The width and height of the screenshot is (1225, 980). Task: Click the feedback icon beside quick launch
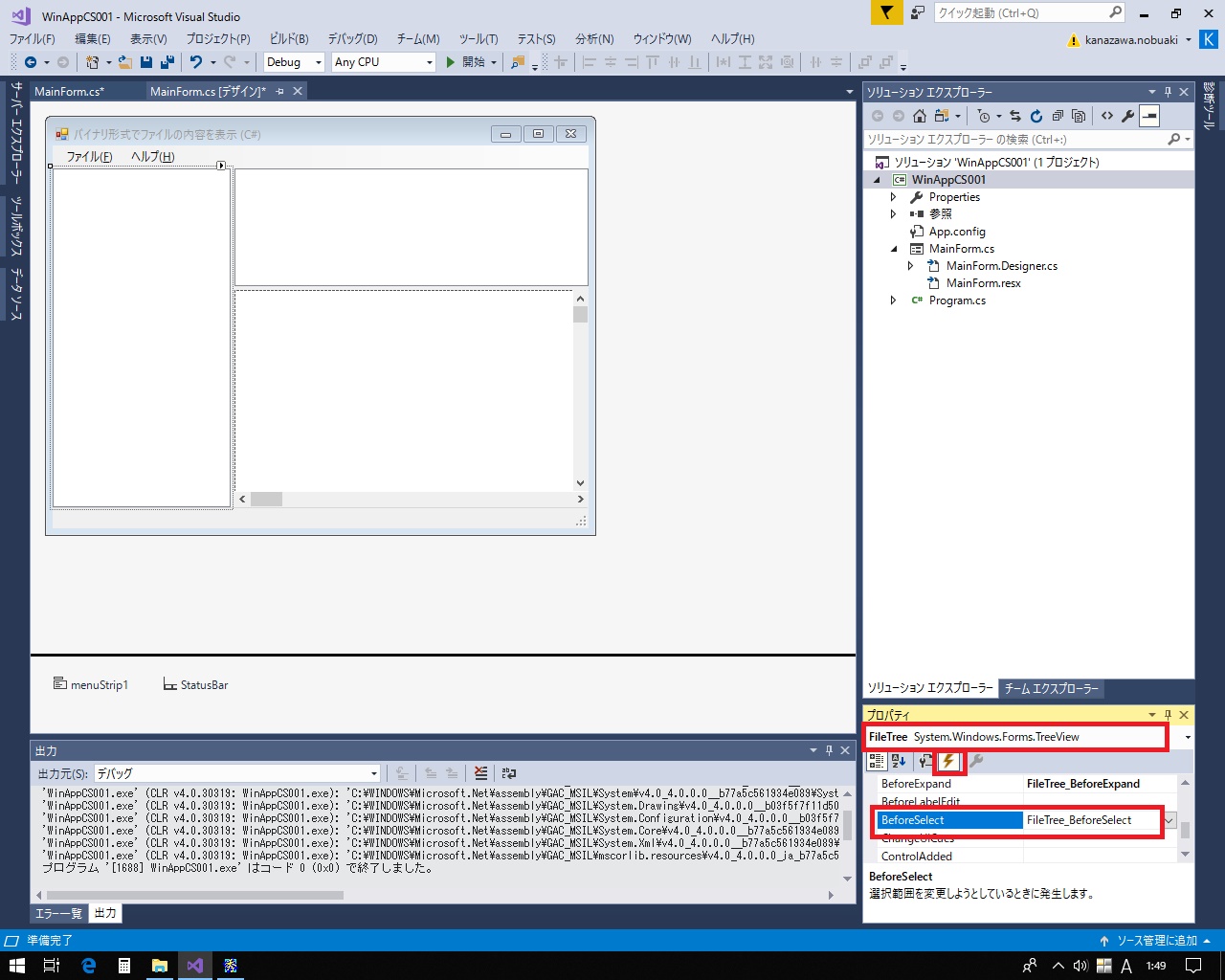(918, 12)
